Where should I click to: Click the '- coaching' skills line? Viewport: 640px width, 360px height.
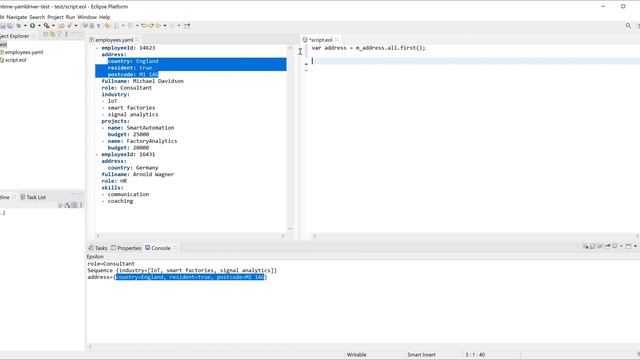tap(117, 201)
